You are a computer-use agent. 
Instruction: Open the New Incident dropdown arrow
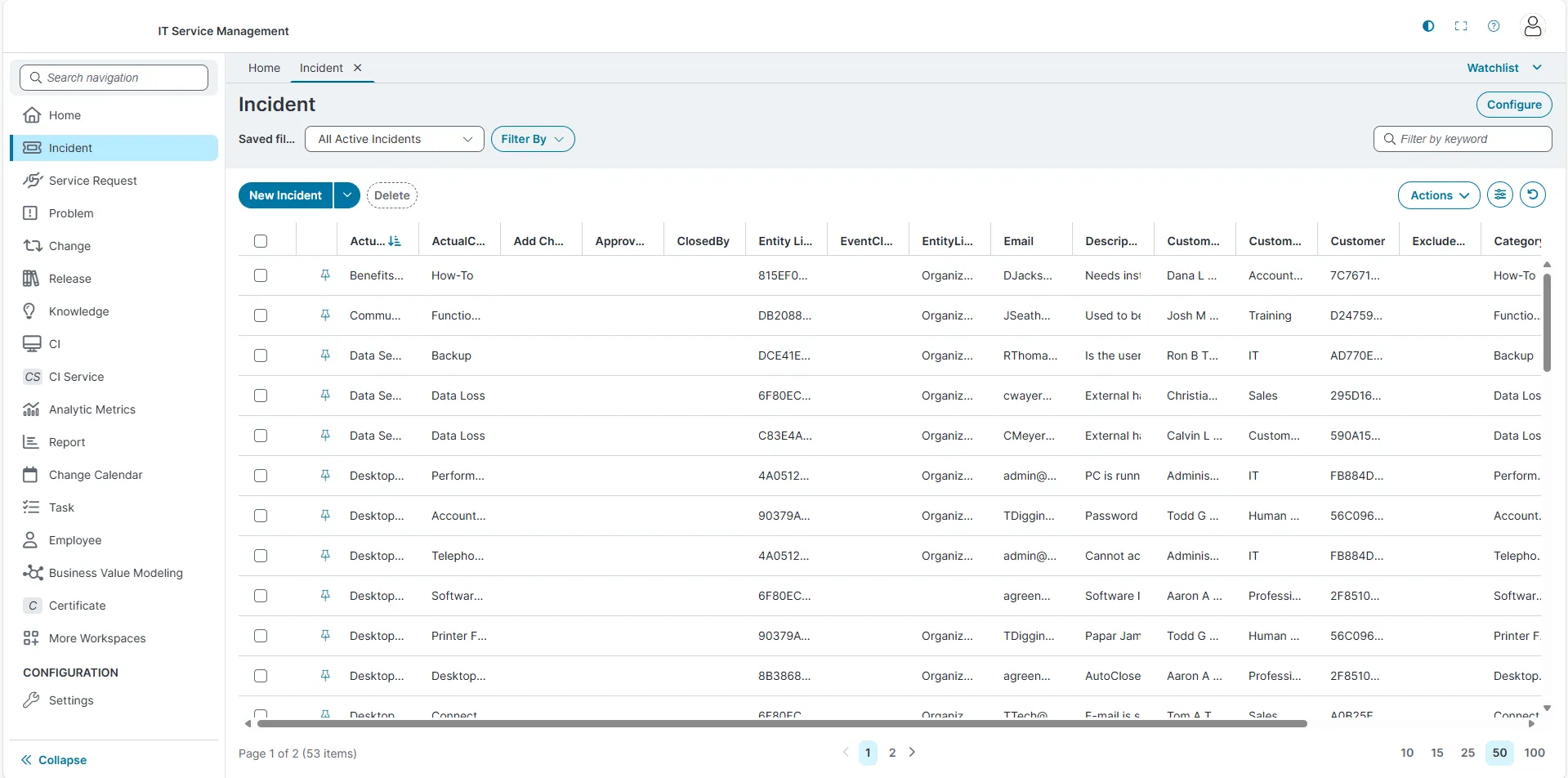tap(347, 195)
